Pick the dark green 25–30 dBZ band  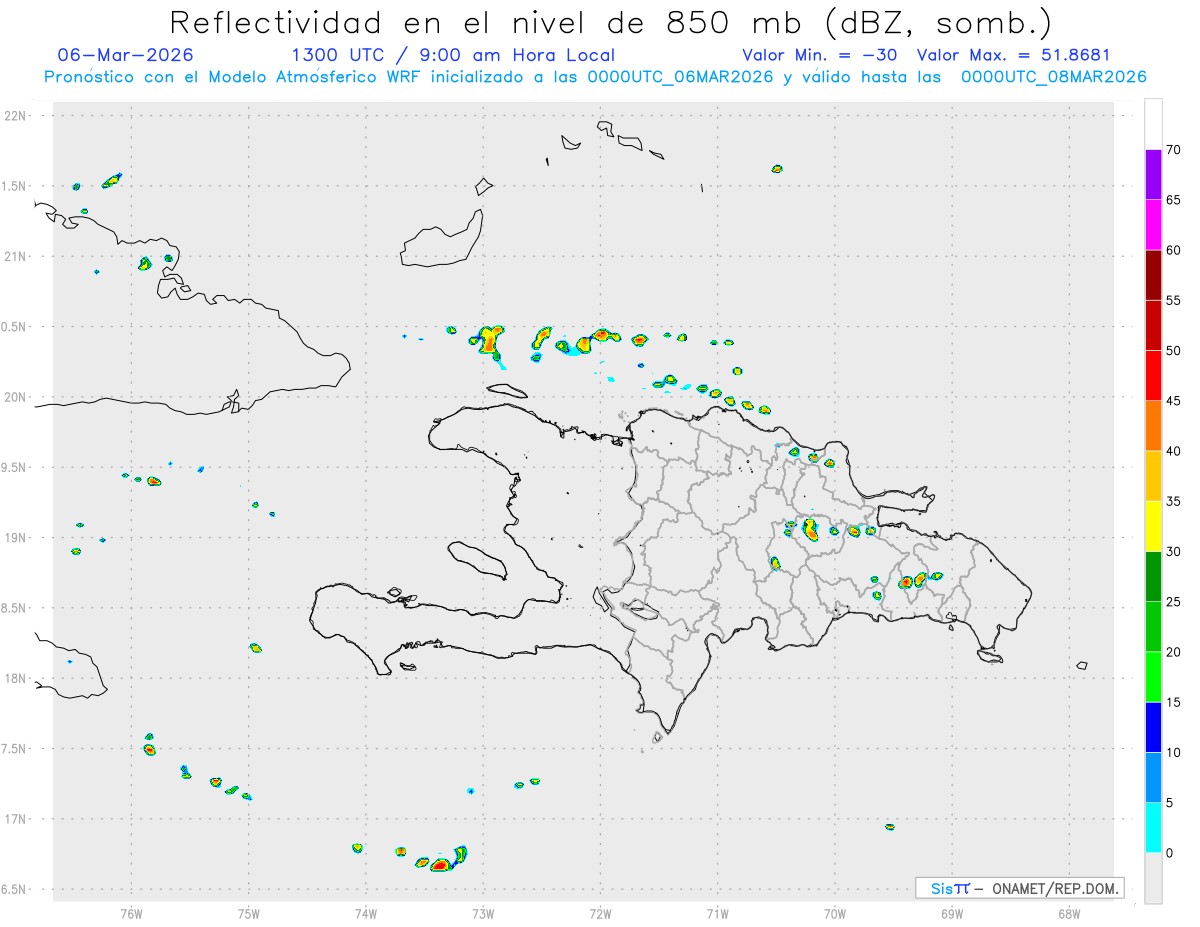tap(1153, 577)
